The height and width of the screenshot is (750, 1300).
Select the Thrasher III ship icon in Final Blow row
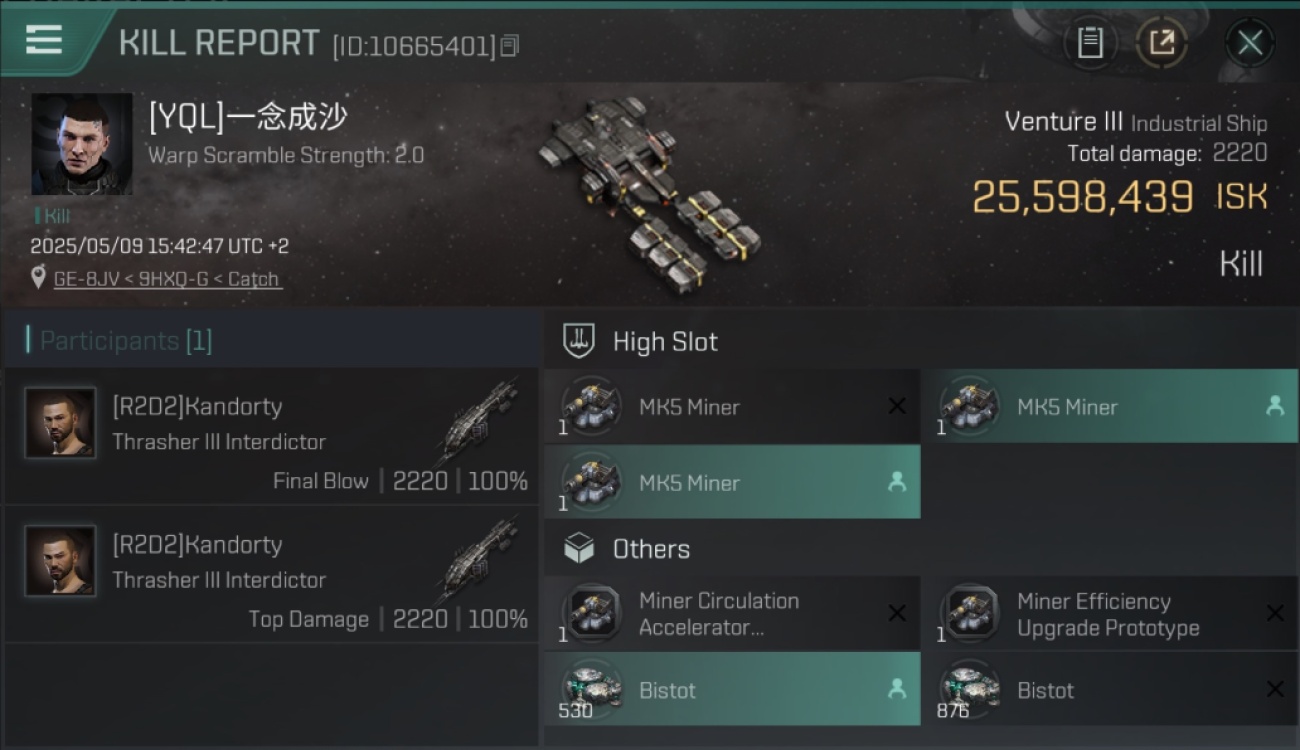tap(478, 421)
